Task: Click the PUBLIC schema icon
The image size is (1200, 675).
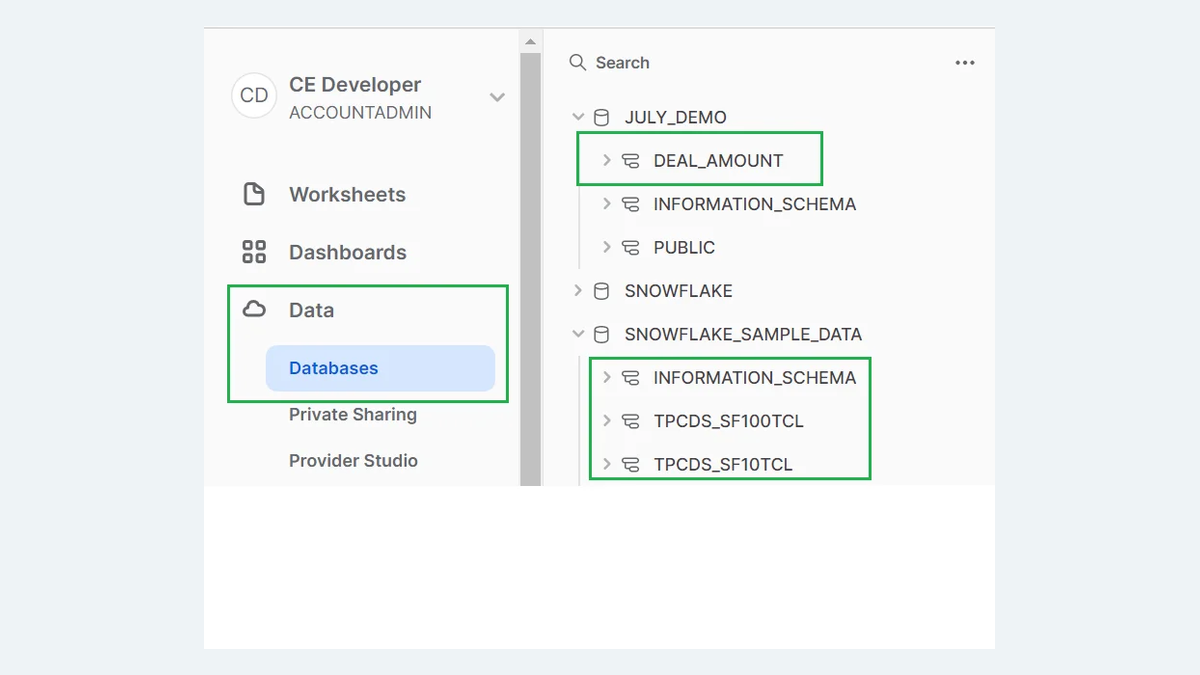Action: pyautogui.click(x=630, y=247)
